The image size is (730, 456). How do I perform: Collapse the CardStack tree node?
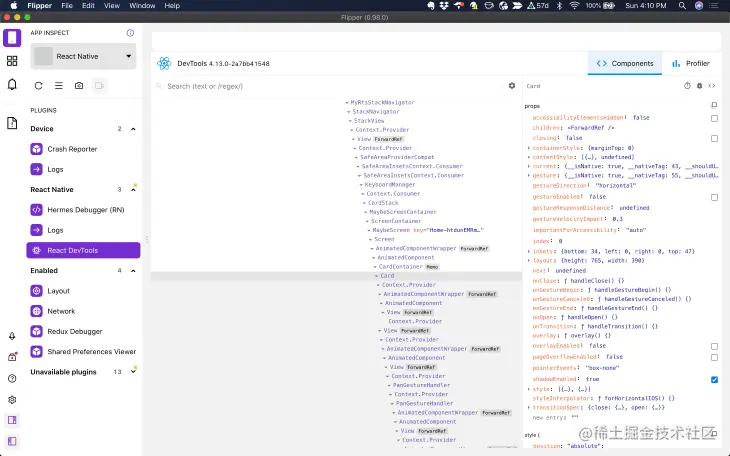pos(365,203)
